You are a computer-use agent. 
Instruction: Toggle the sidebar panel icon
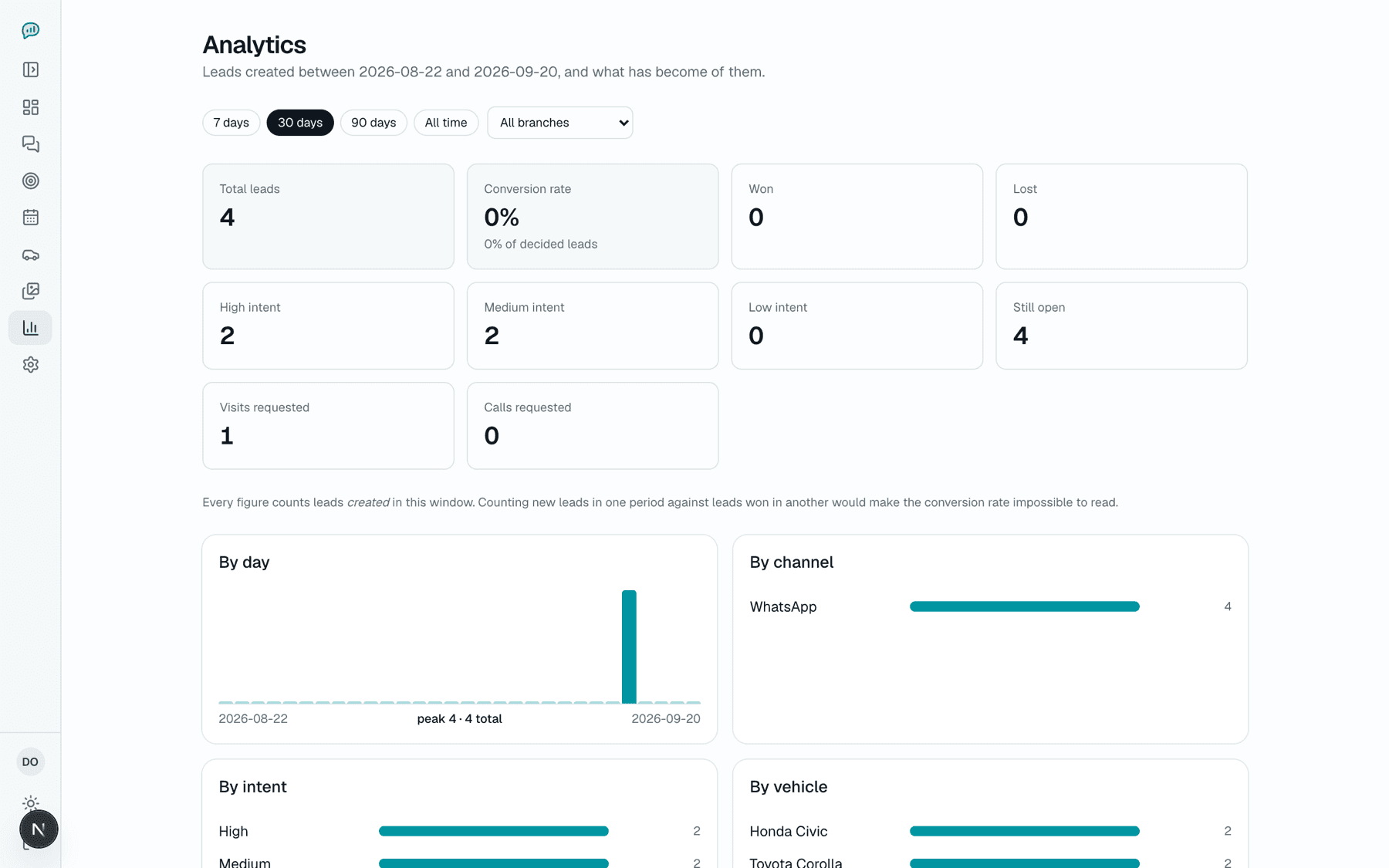(30, 69)
